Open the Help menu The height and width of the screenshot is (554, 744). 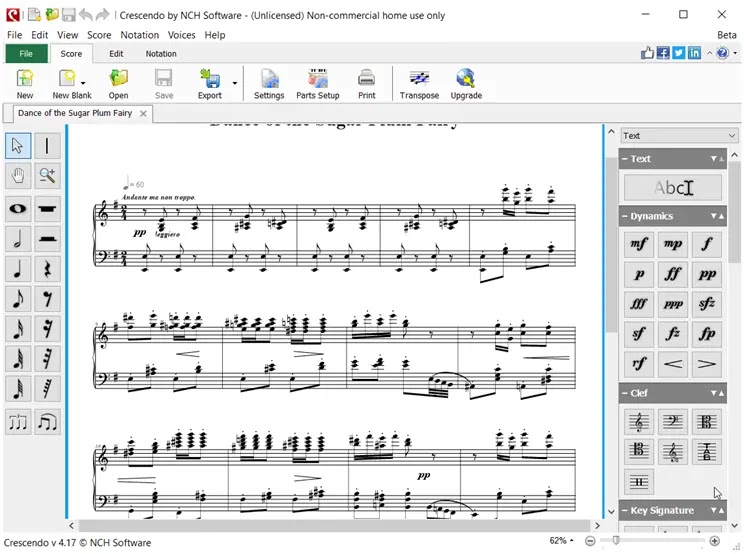214,35
